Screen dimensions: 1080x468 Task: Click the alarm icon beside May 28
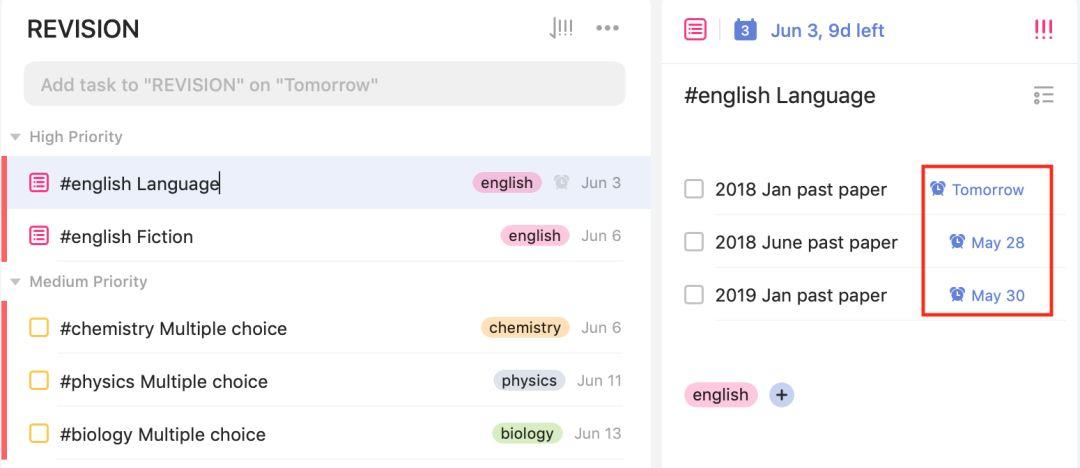pos(957,242)
